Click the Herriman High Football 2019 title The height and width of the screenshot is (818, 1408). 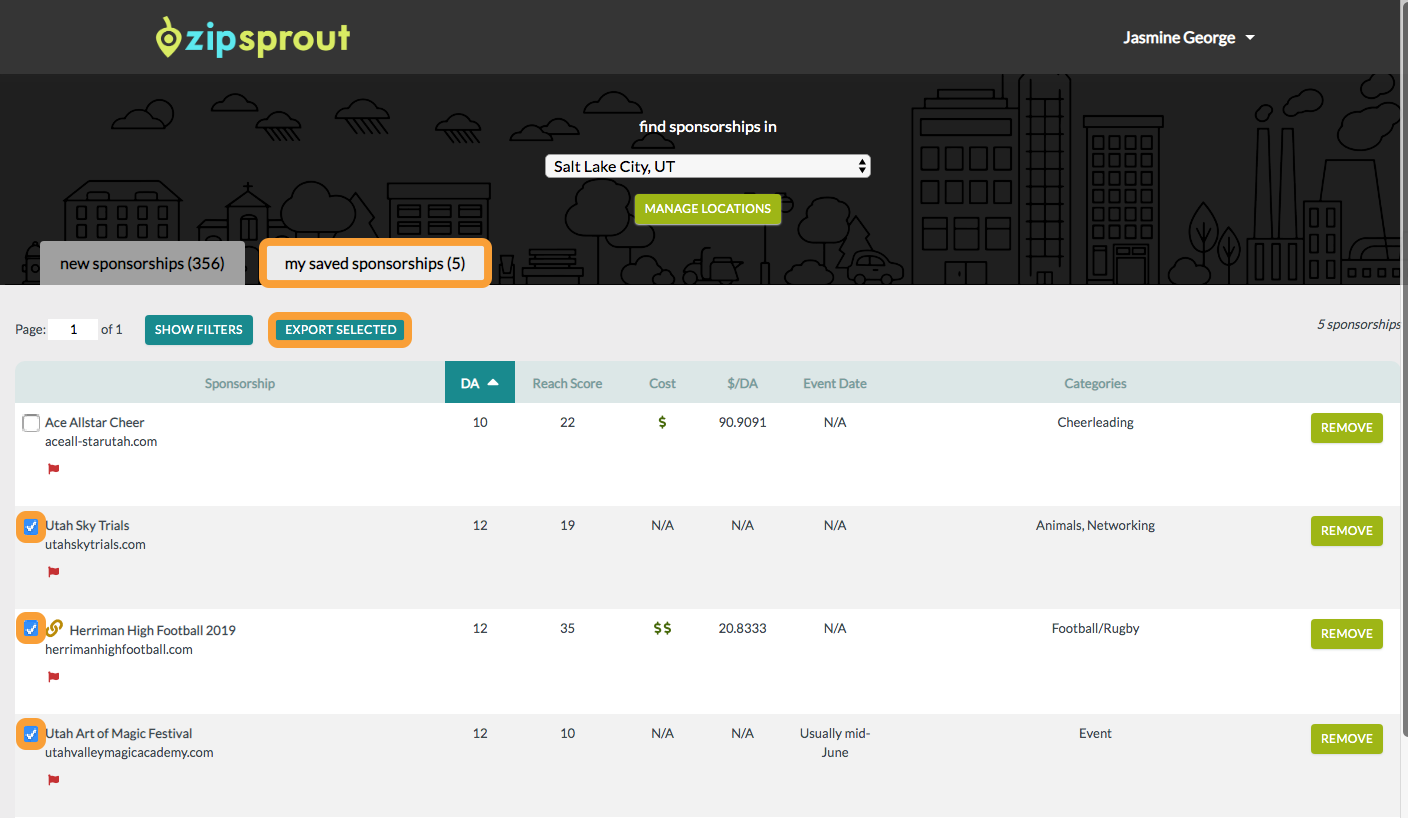tap(153, 631)
